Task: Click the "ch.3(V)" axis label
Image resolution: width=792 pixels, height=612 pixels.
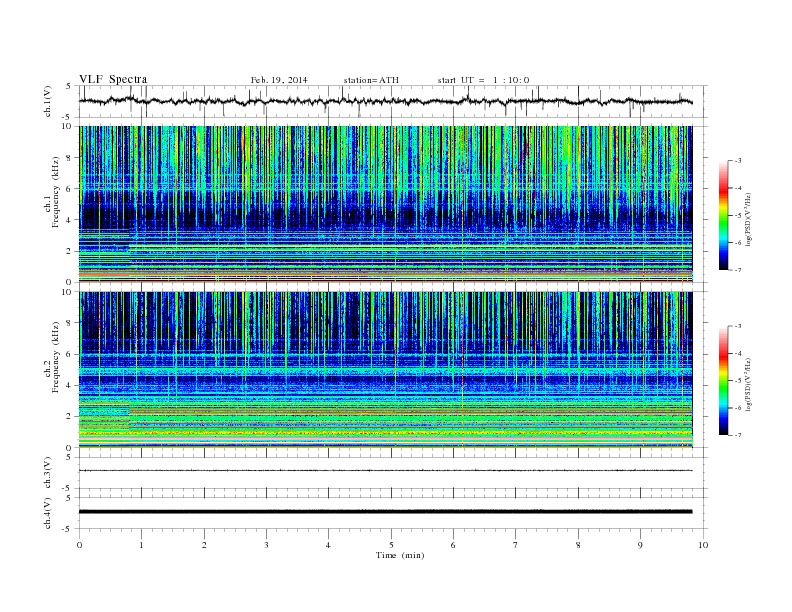Action: pyautogui.click(x=48, y=472)
